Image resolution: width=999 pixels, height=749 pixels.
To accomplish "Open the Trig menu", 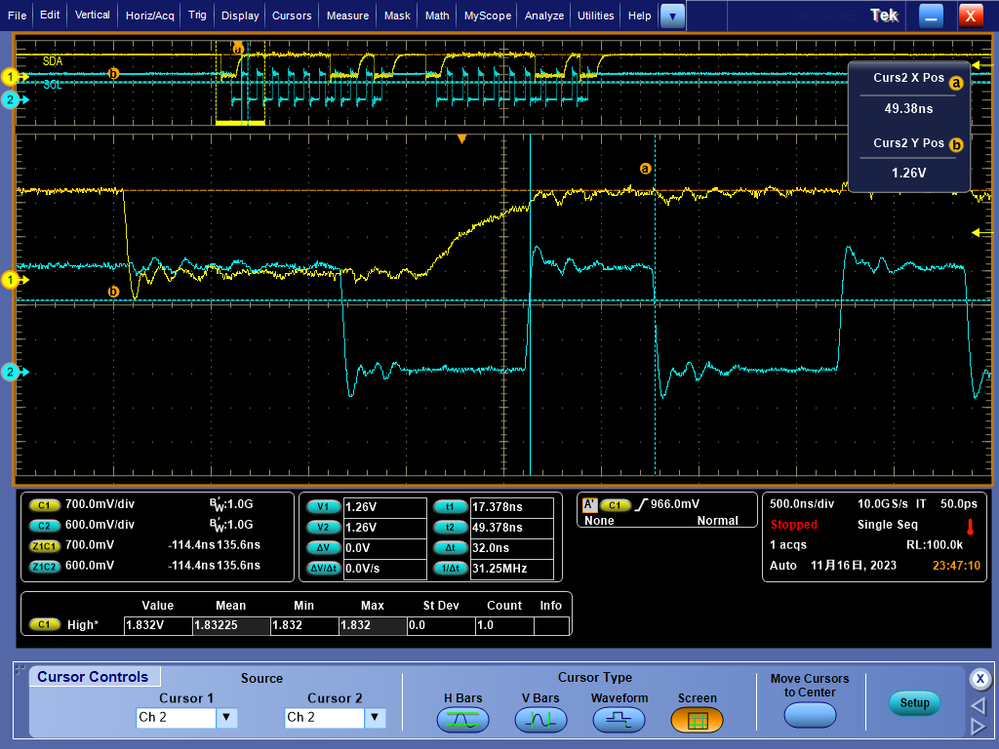I will tap(198, 15).
